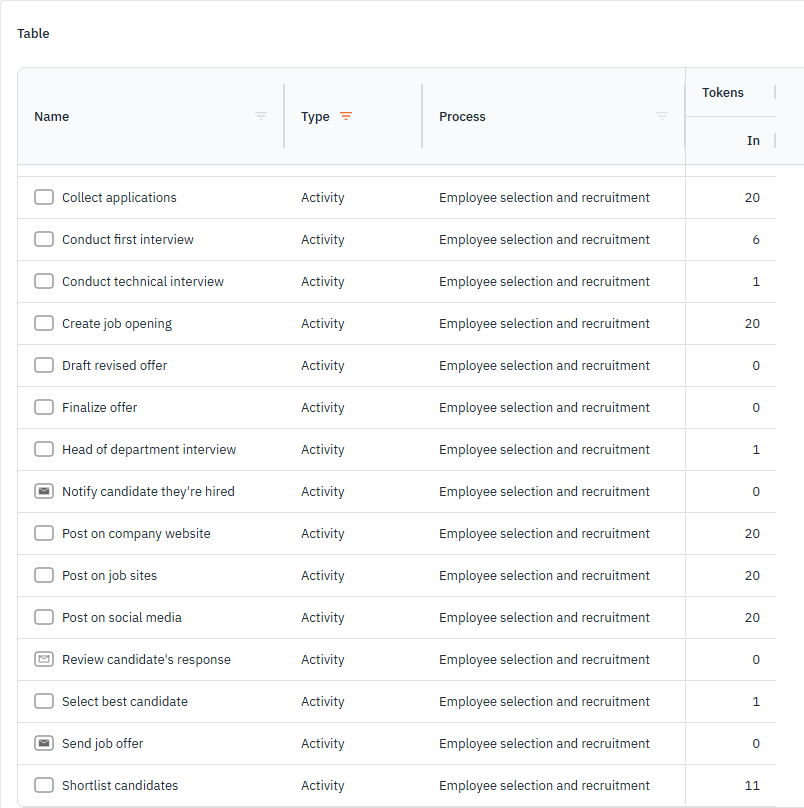Click the Select best candidate entry
Screen dimensions: 804x808
point(125,701)
